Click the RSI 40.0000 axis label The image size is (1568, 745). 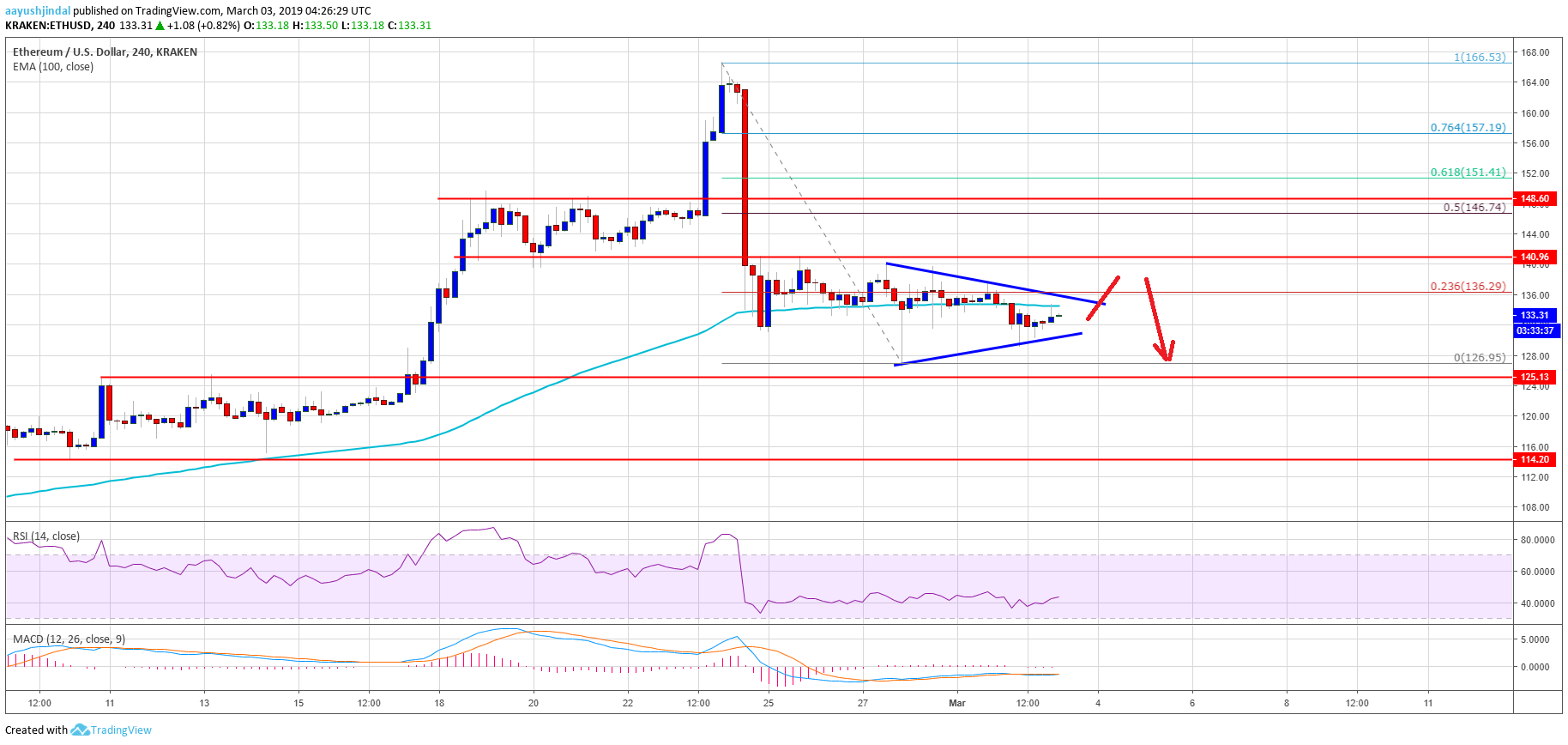1537,603
